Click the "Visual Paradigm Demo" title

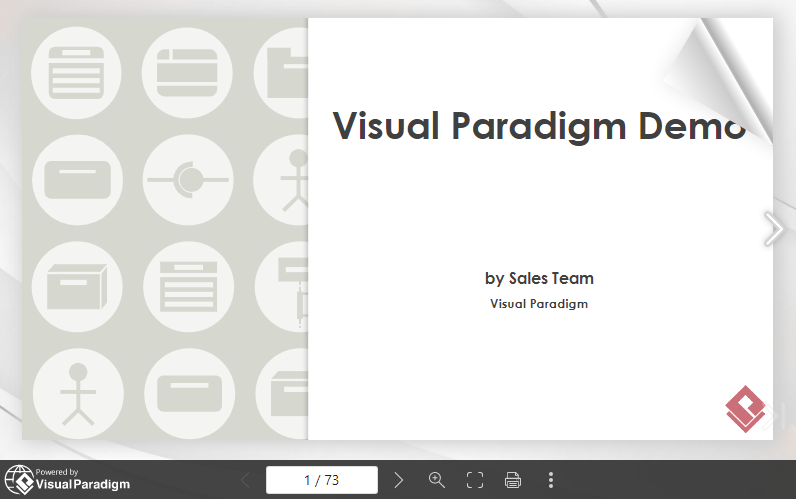[x=540, y=127]
